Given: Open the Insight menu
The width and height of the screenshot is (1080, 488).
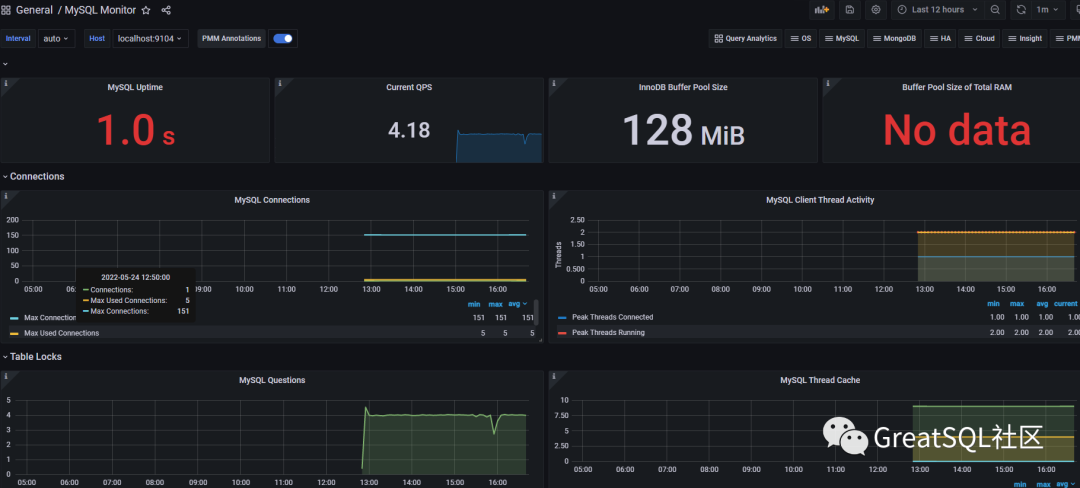Looking at the screenshot, I should pos(1025,39).
